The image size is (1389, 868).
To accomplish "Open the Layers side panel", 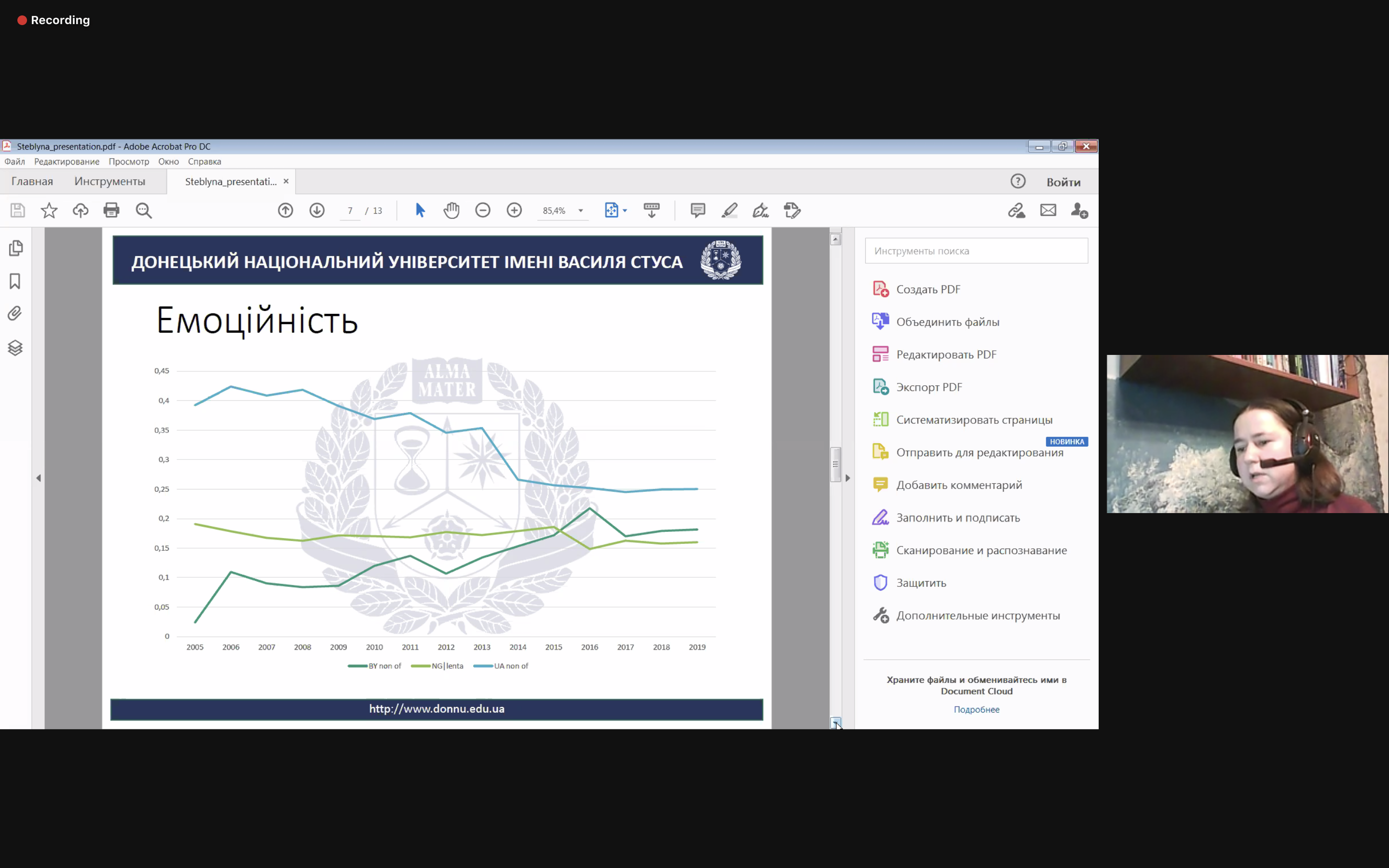I will click(15, 347).
